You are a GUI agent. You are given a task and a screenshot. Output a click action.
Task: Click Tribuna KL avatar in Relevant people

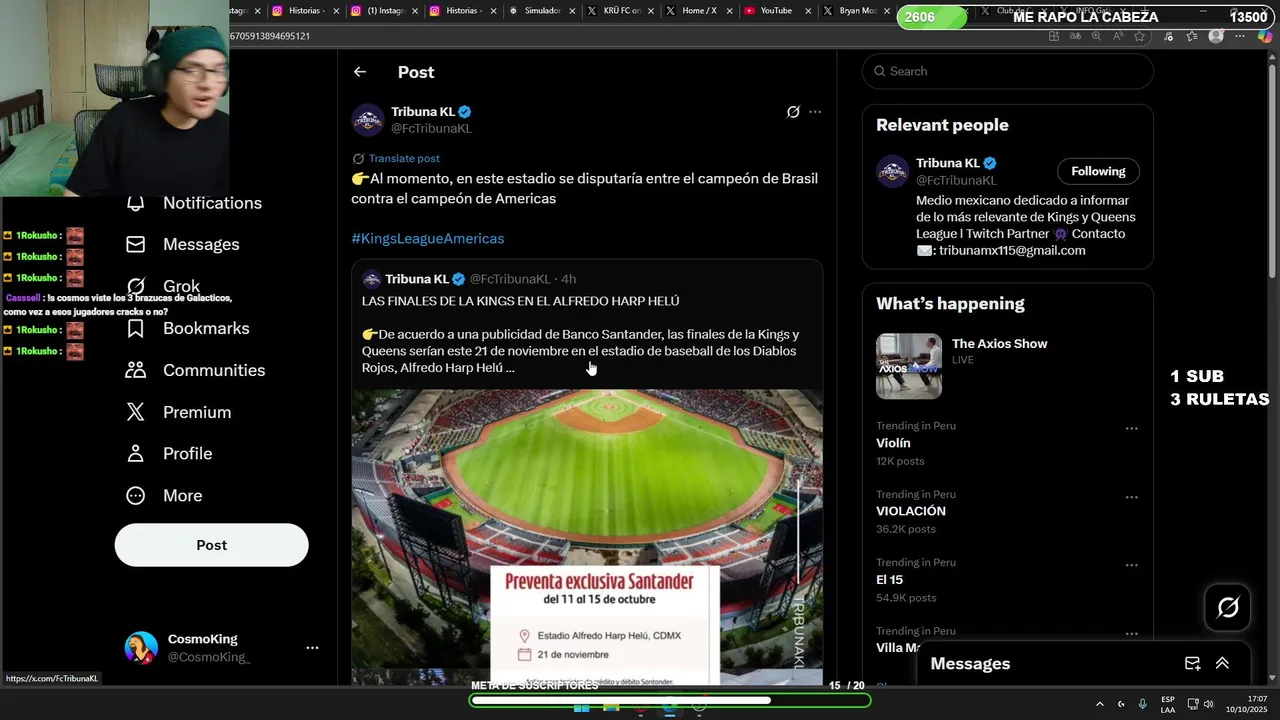pyautogui.click(x=892, y=171)
